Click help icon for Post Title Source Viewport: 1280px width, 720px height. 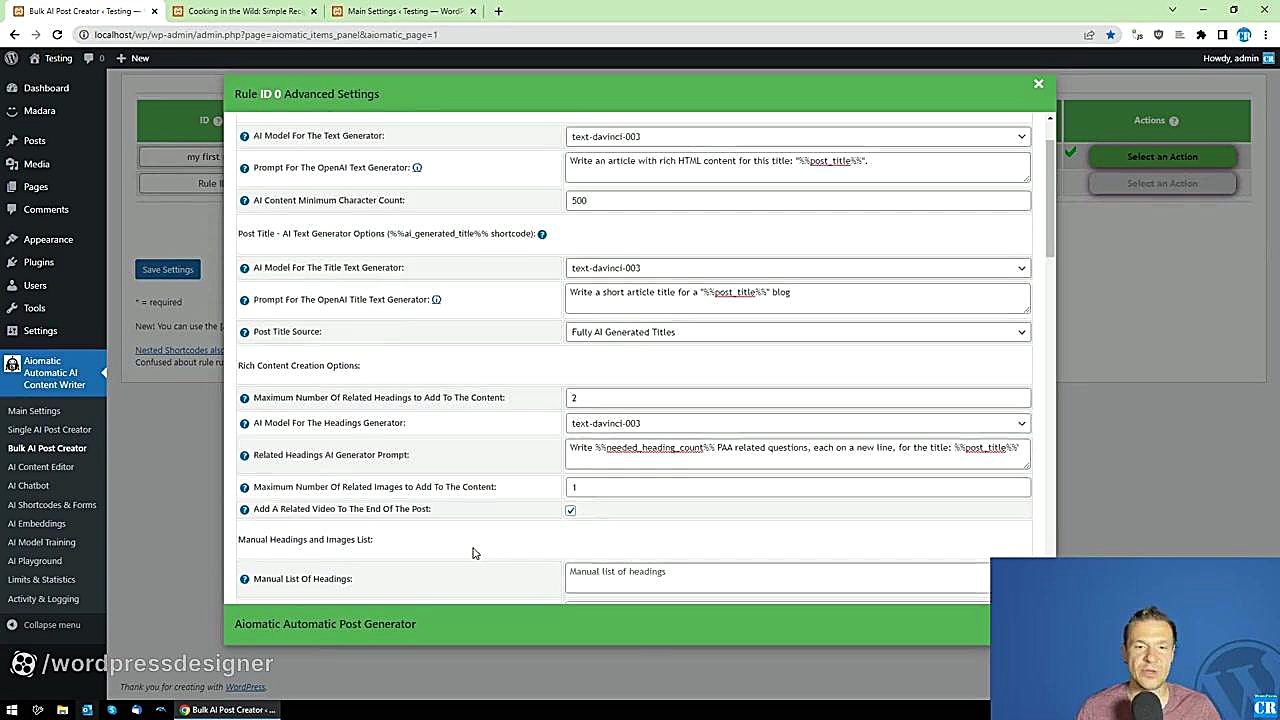(244, 332)
